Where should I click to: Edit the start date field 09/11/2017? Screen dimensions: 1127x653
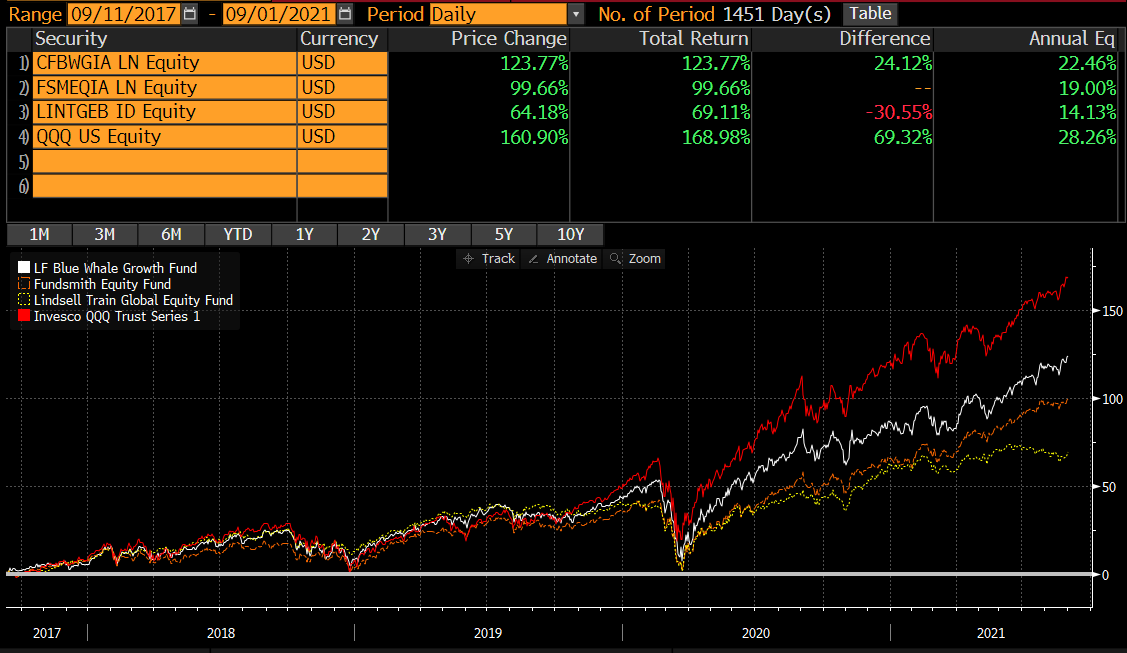tap(124, 14)
